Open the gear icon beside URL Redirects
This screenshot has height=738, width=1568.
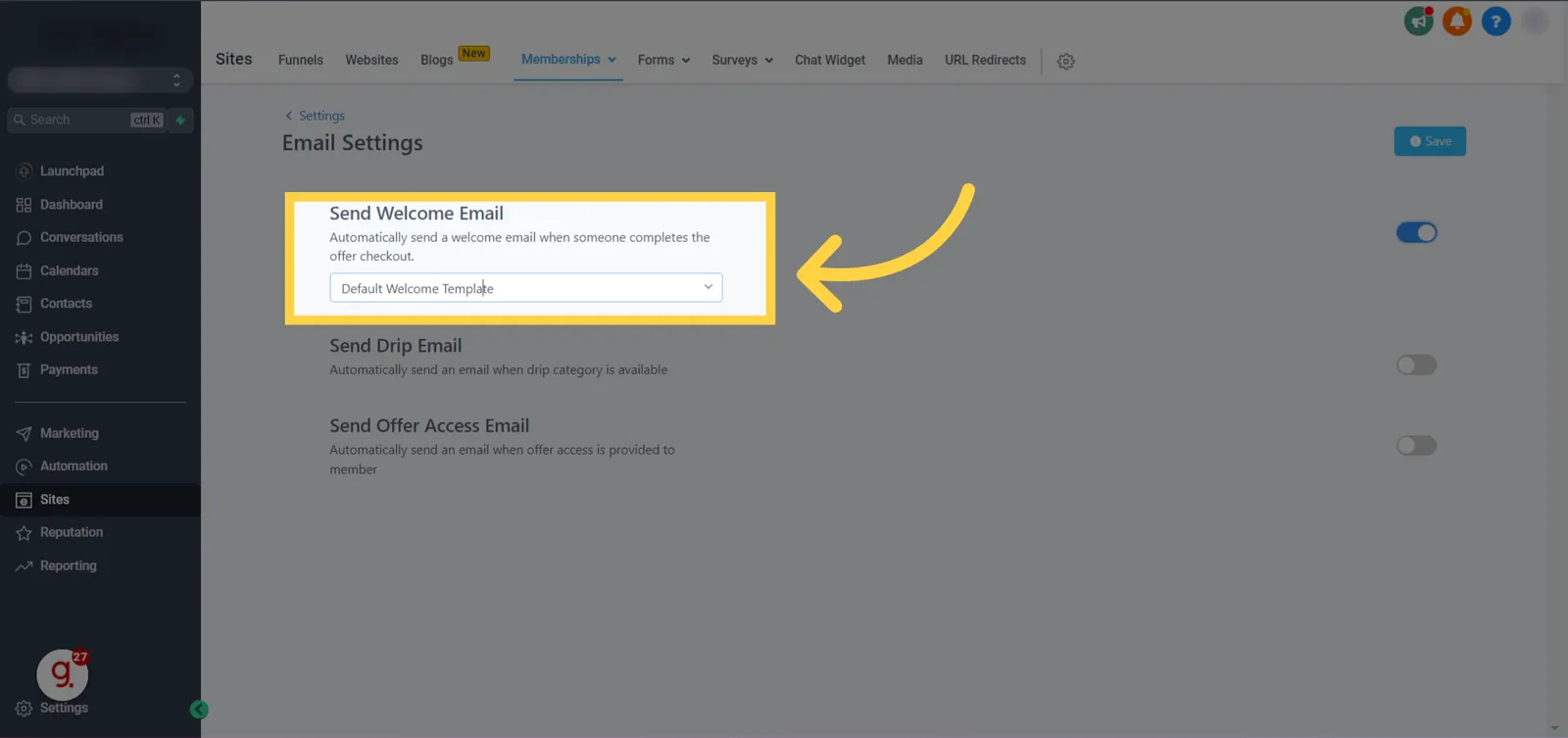1066,61
